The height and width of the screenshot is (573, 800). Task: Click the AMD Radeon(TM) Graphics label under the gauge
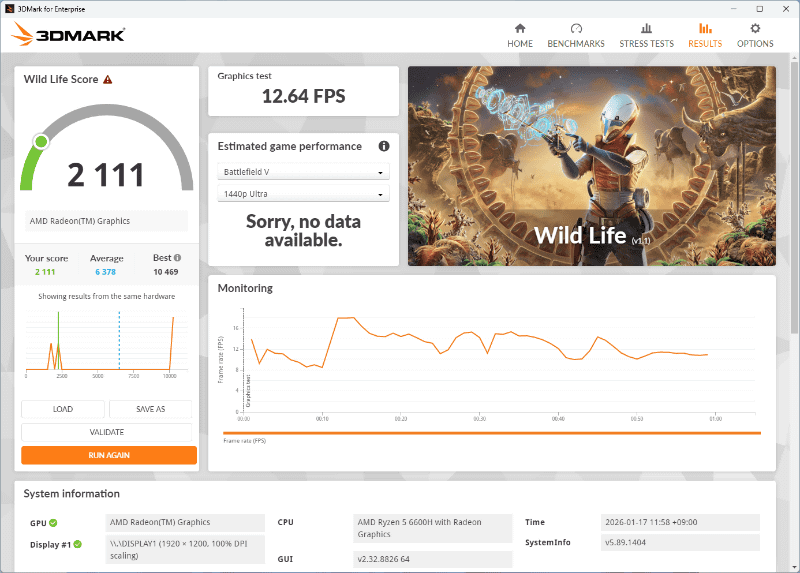(x=107, y=221)
